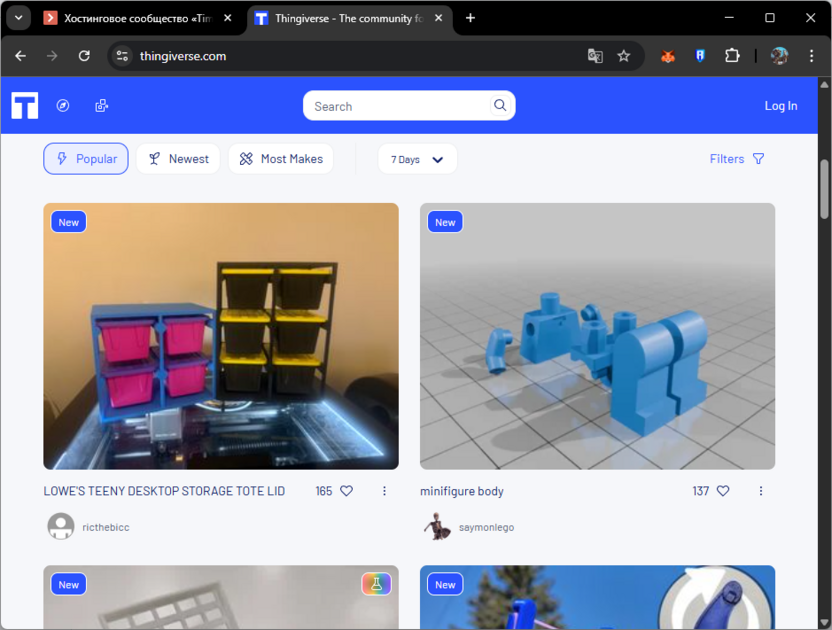The height and width of the screenshot is (630, 832).
Task: Open the Create/customizer icon in header
Action: [x=101, y=106]
